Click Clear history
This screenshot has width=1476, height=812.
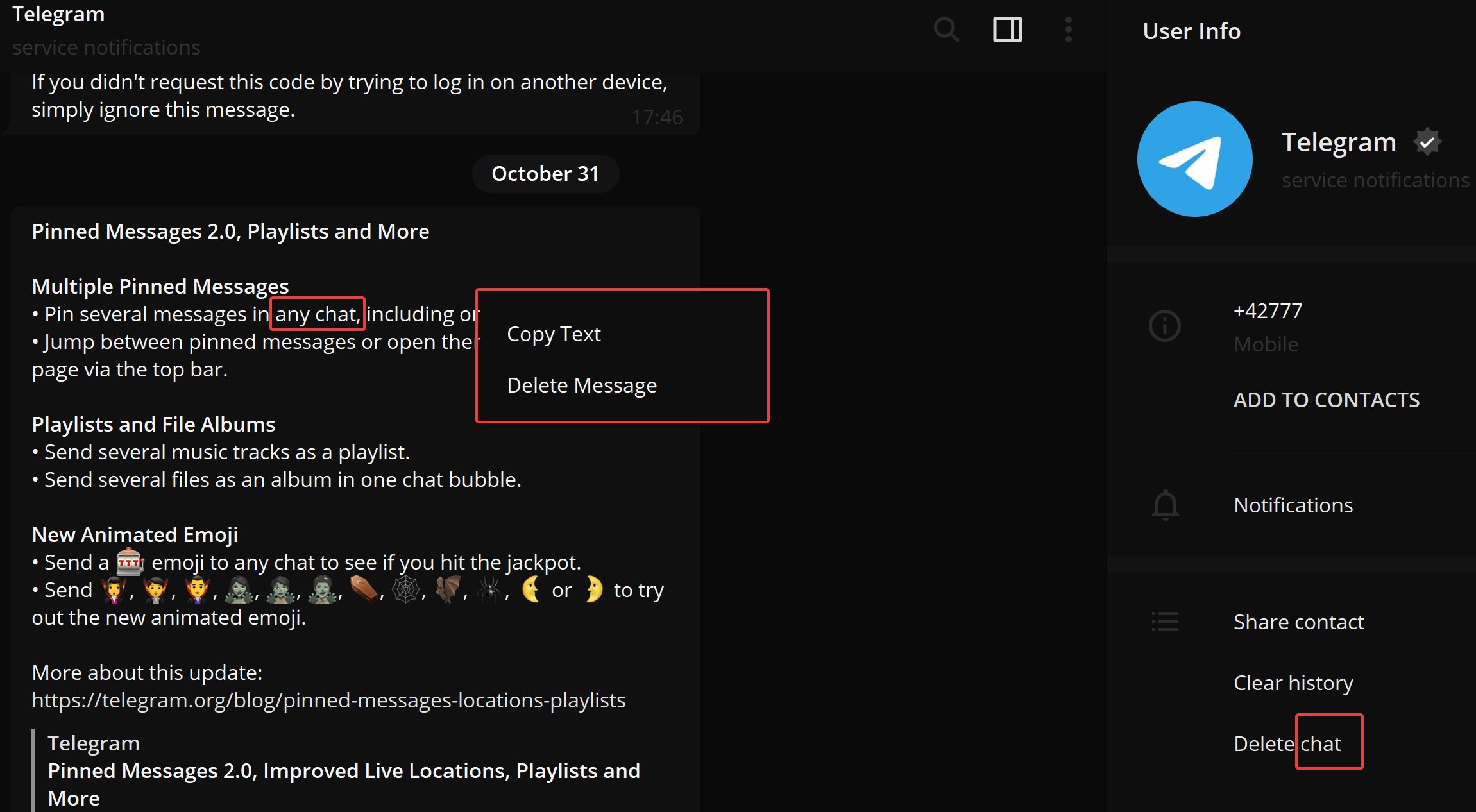coord(1293,682)
